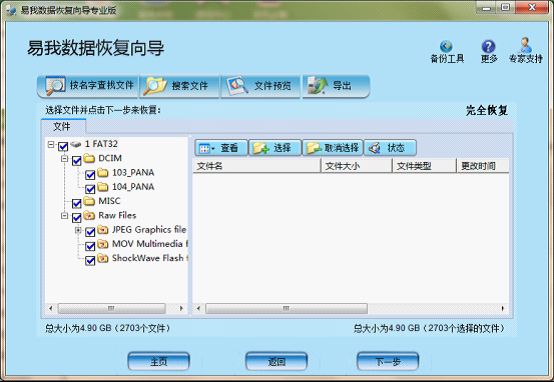Select the 103_PANA tree label
The height and width of the screenshot is (382, 554).
[x=133, y=172]
